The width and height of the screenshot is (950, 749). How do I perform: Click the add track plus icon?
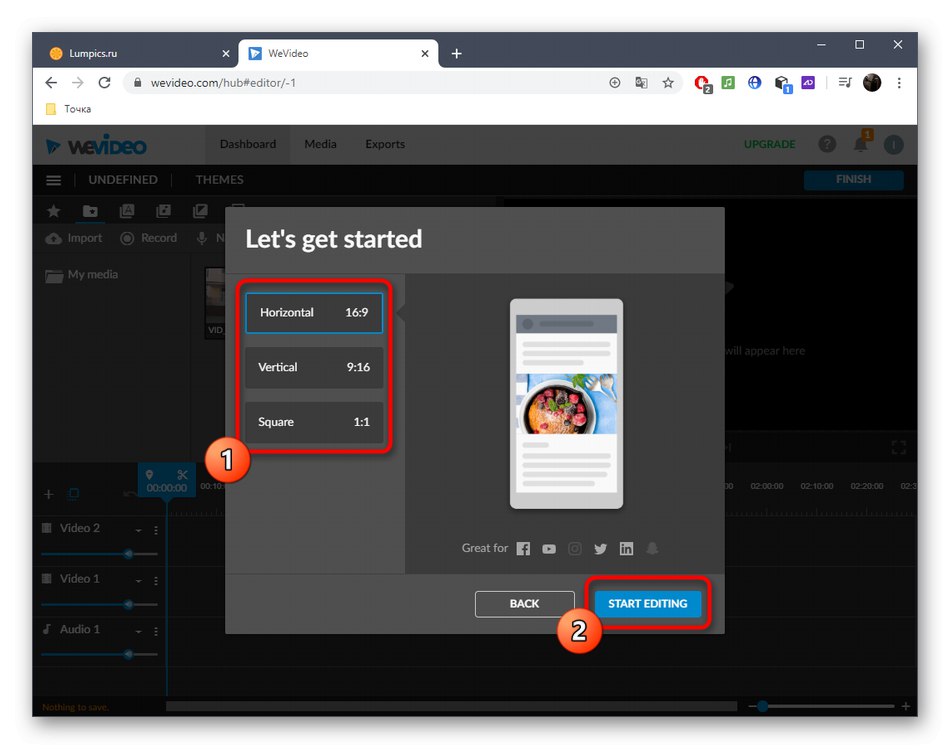point(49,494)
